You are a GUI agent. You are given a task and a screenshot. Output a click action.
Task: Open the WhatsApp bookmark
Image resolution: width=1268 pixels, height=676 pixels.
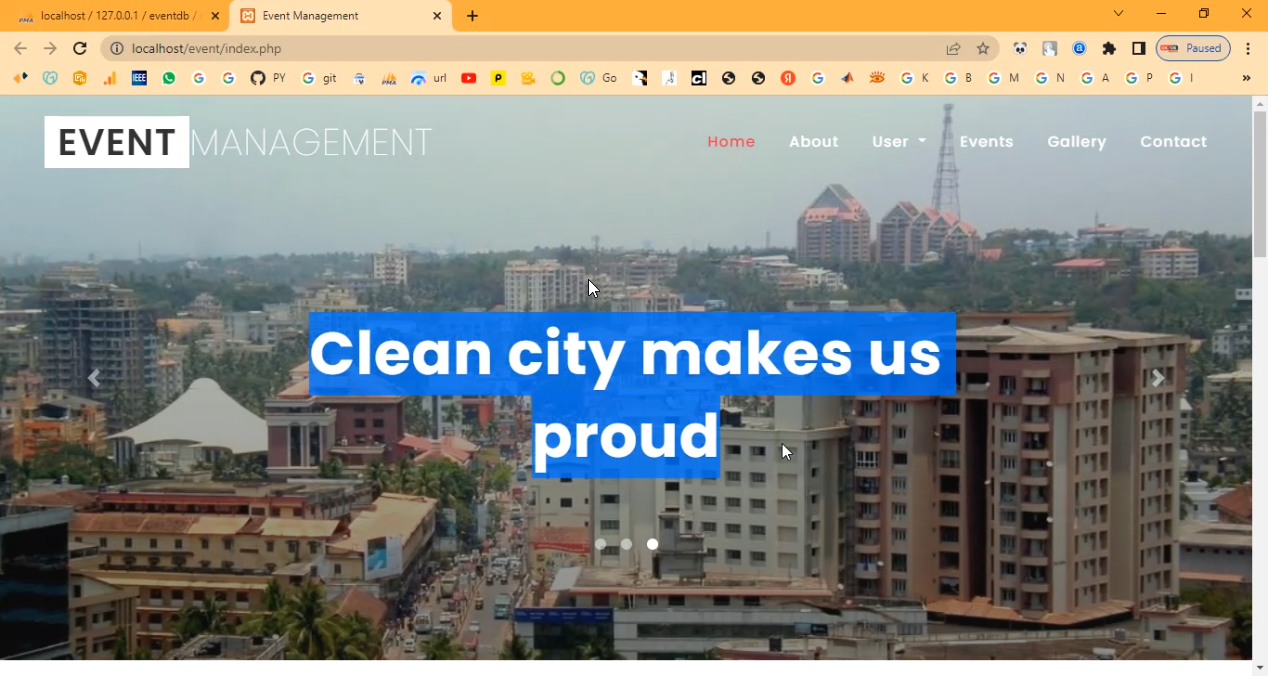[x=169, y=78]
